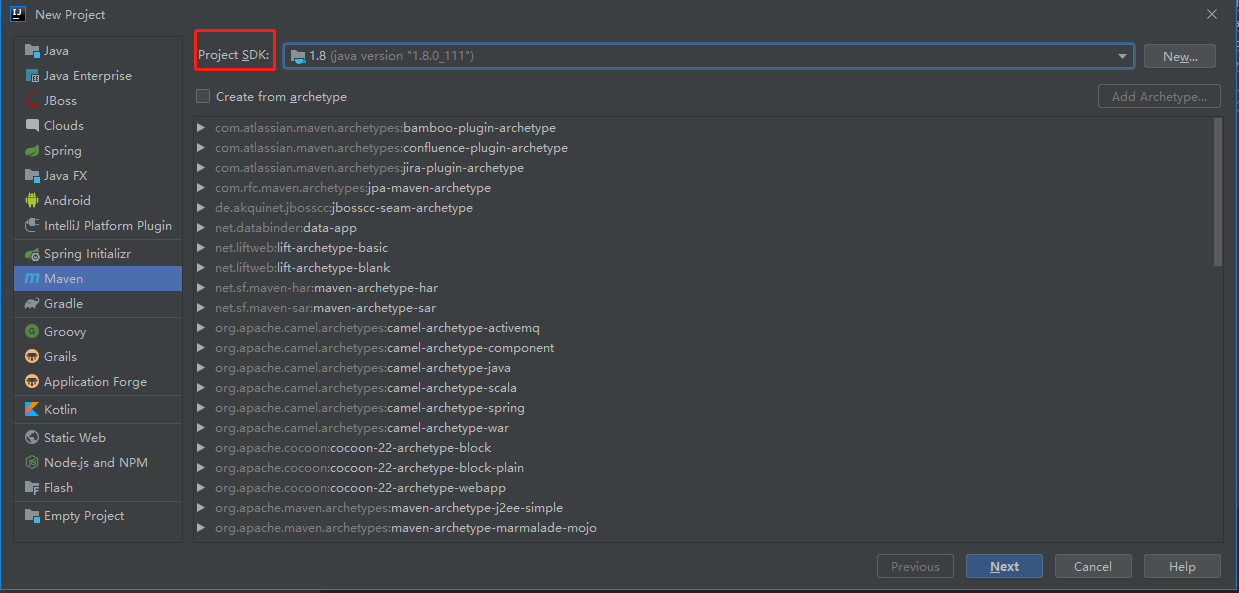
Task: Click the Grails icon in sidebar
Action: 32,357
